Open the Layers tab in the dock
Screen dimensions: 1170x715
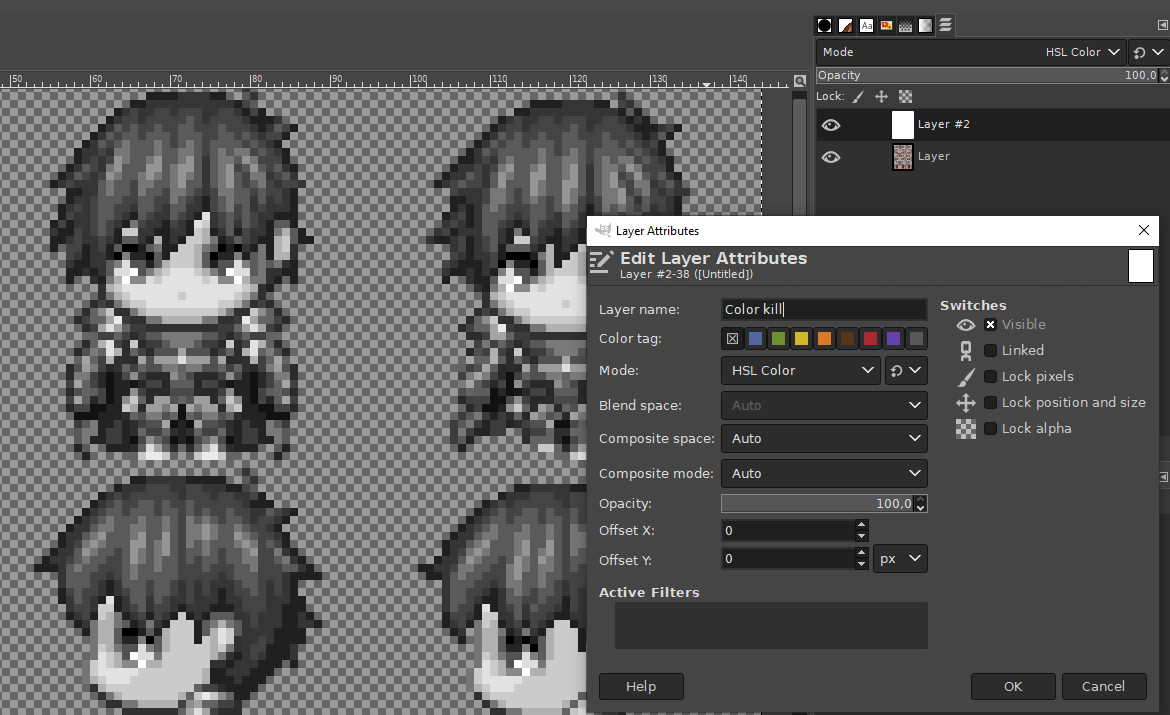pos(944,25)
